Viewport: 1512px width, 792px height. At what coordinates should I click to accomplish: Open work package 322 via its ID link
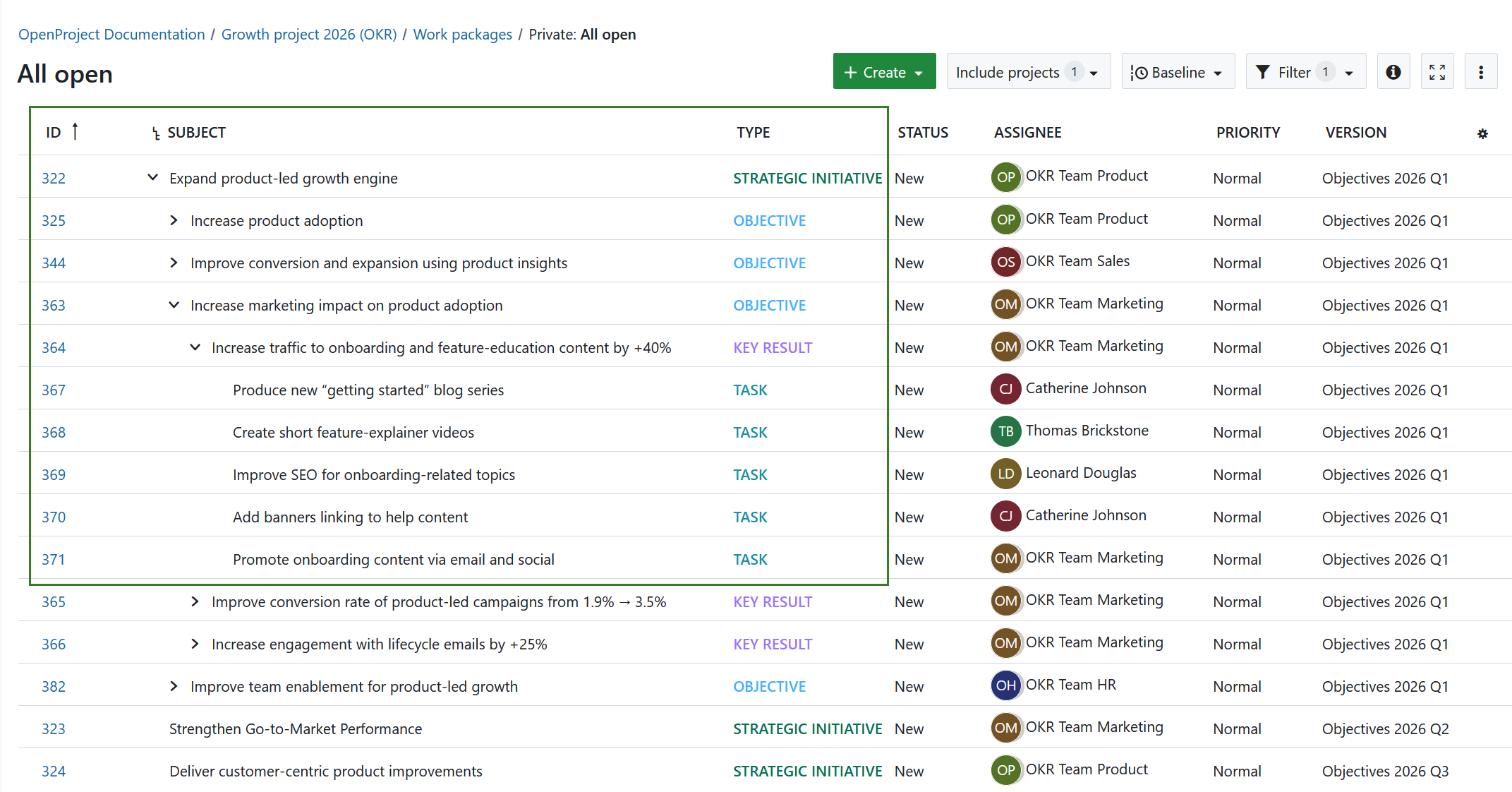(x=53, y=178)
